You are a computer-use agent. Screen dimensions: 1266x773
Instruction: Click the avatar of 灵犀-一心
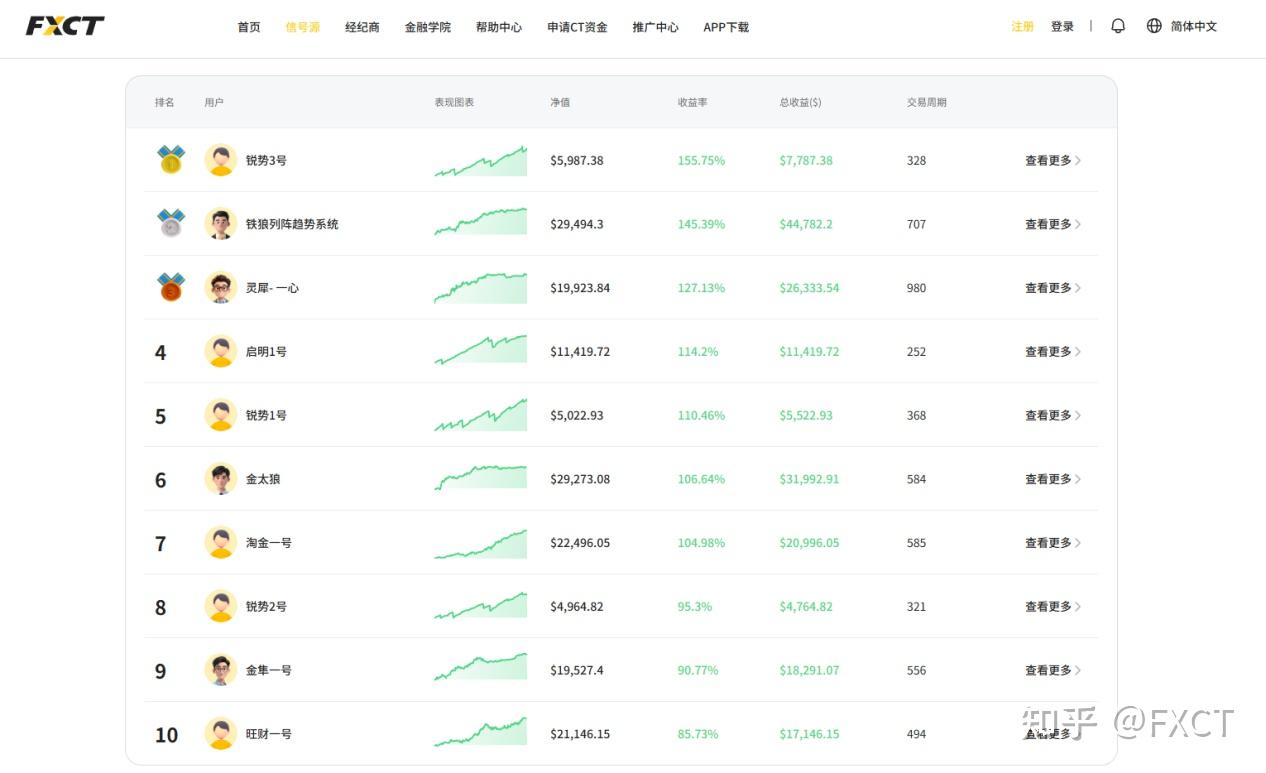[x=220, y=287]
